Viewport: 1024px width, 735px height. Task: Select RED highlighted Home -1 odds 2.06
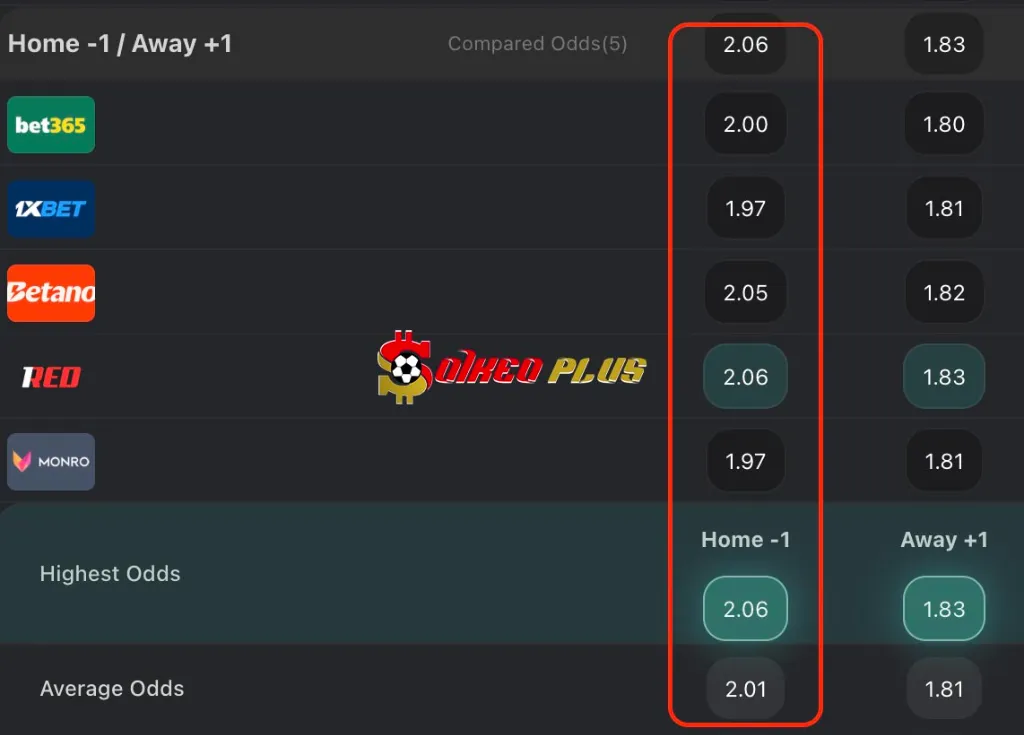[745, 377]
